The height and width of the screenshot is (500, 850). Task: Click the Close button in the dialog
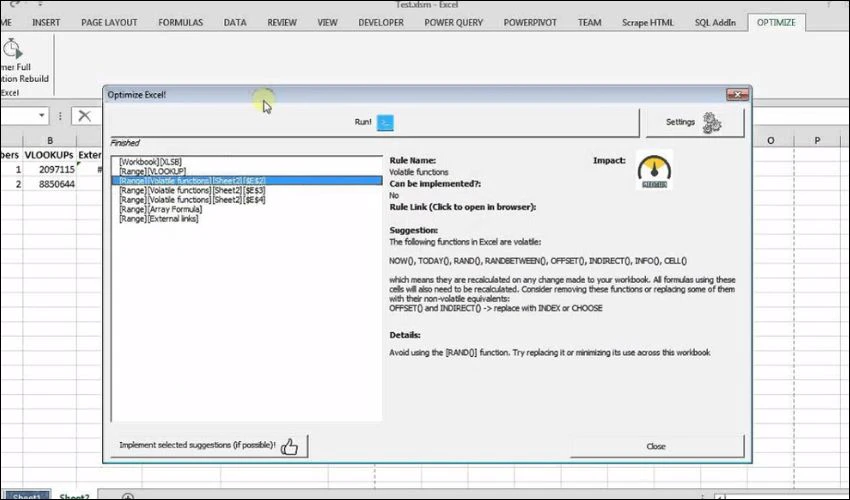click(656, 446)
